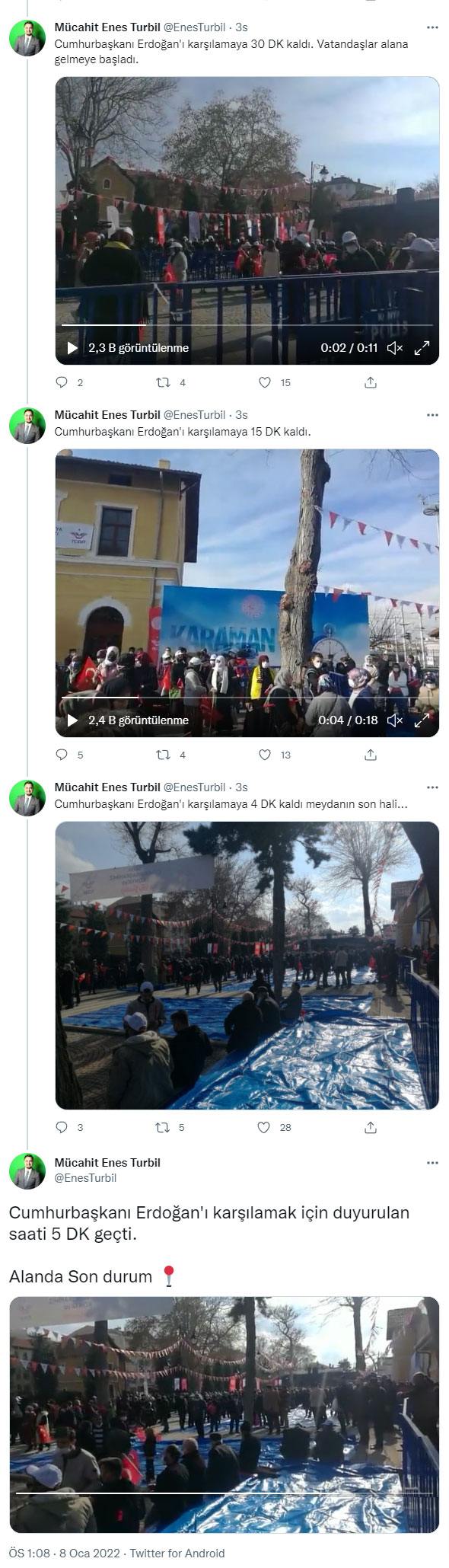Screen dimensions: 449x1568
Task: Share the 15 DK kaldı tweet
Action: point(371,755)
